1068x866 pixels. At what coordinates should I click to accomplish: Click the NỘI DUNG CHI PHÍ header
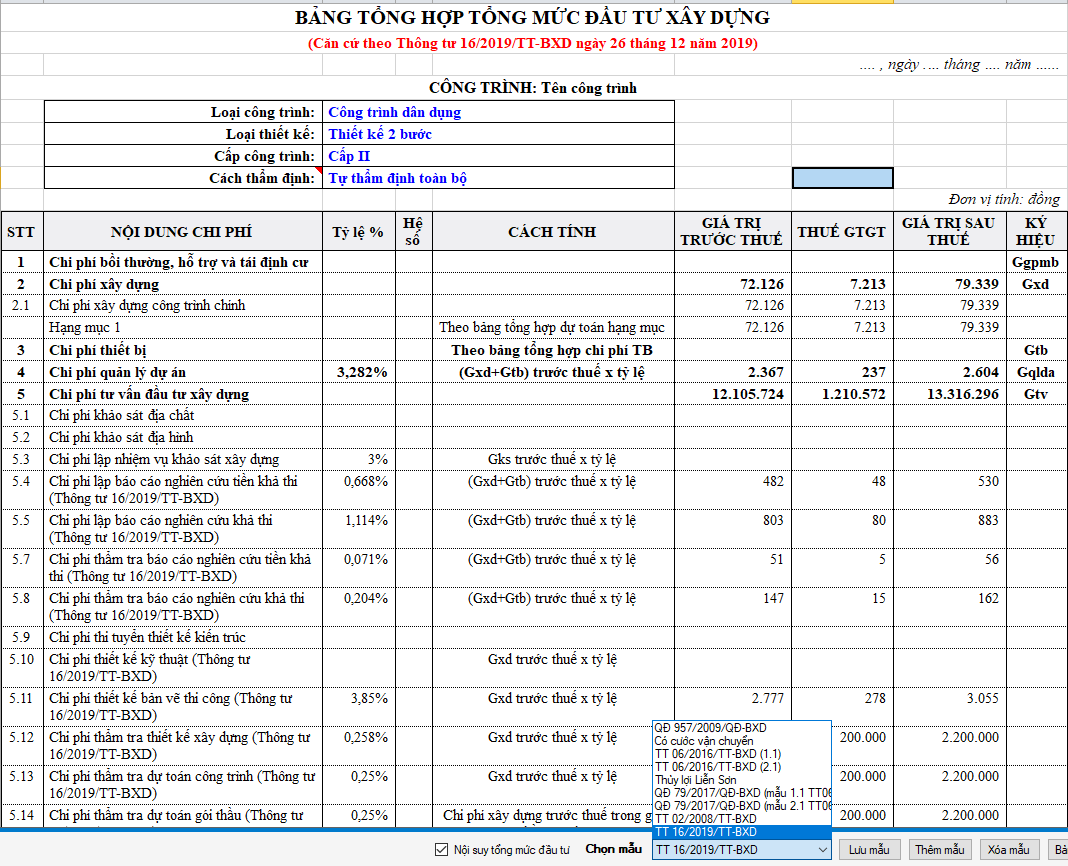(183, 232)
